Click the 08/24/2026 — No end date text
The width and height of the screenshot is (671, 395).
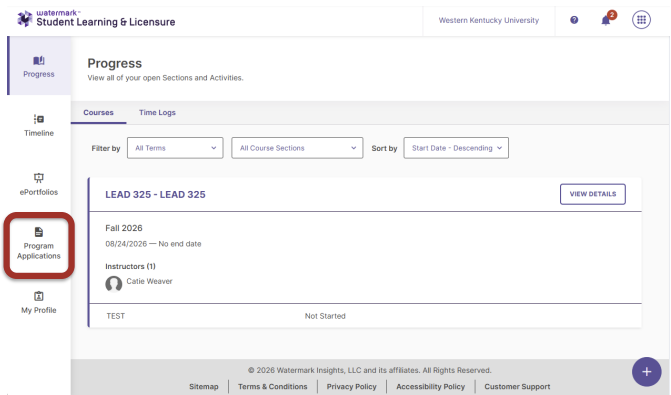tap(153, 244)
